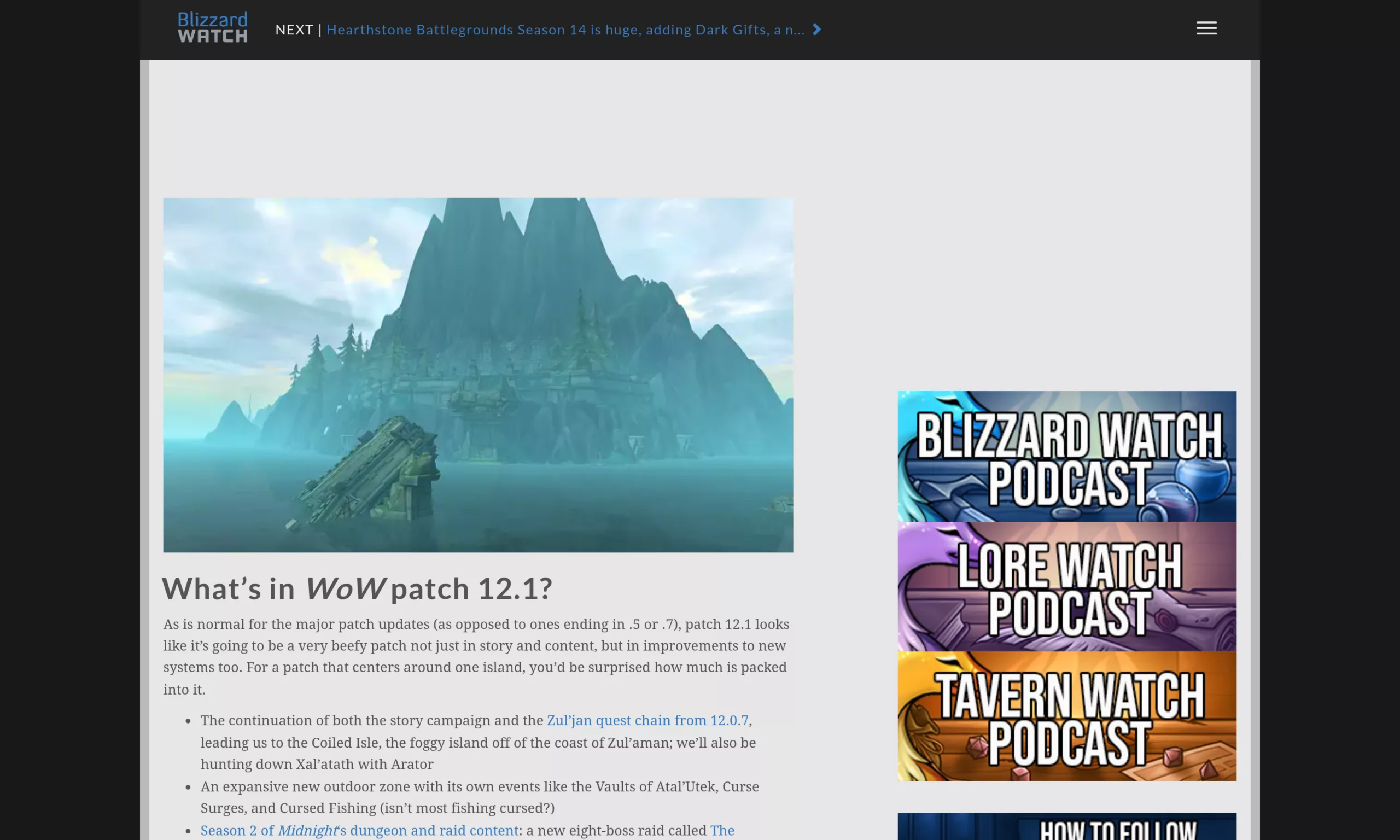Open Season 2 of Midnight's dungeon and raid link

click(x=359, y=830)
